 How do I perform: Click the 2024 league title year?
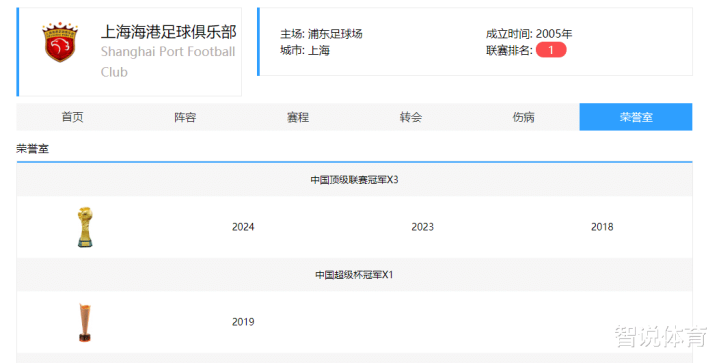coord(243,227)
